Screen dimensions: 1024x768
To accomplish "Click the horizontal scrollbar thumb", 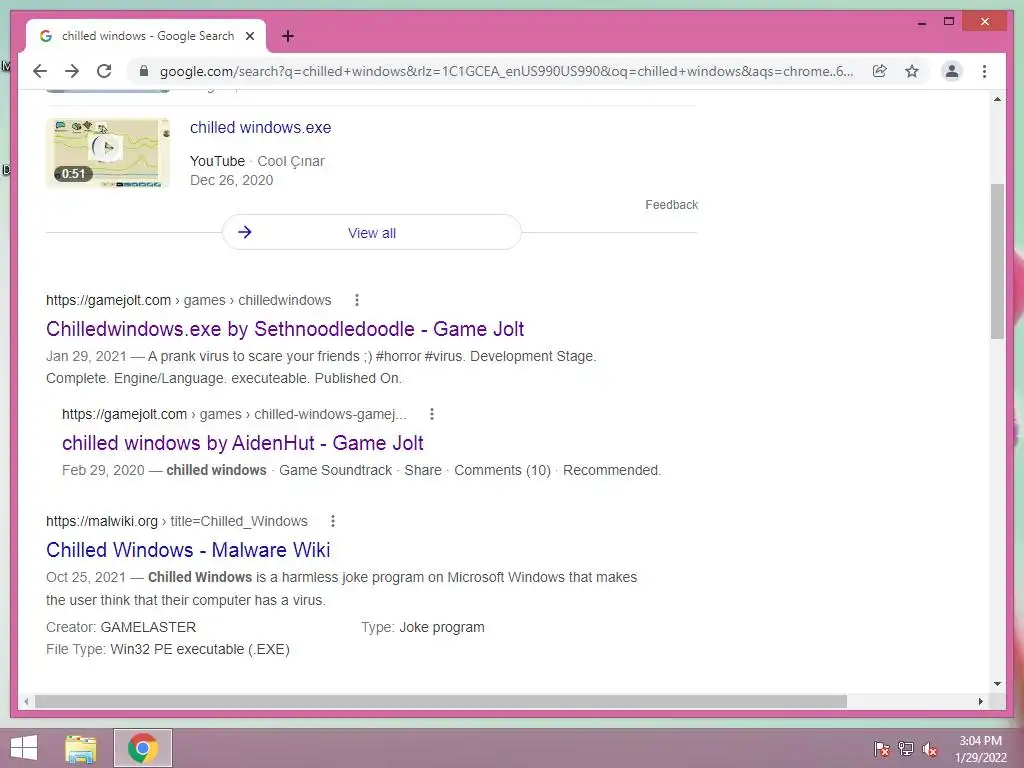I will 441,701.
